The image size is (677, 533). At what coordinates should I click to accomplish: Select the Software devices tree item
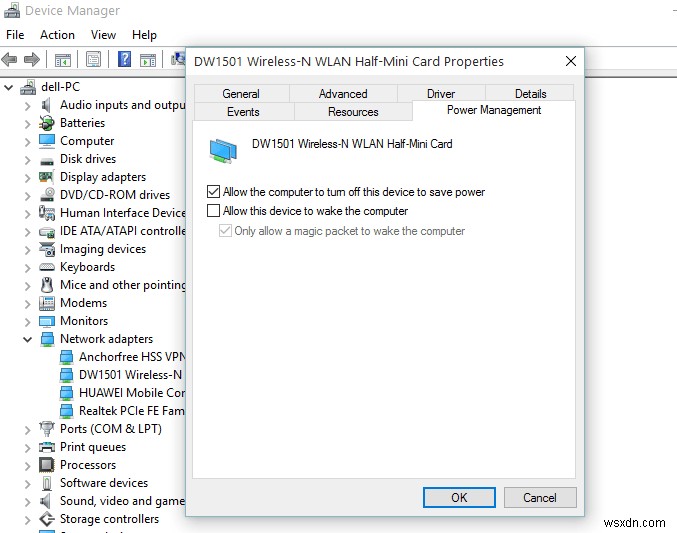104,483
